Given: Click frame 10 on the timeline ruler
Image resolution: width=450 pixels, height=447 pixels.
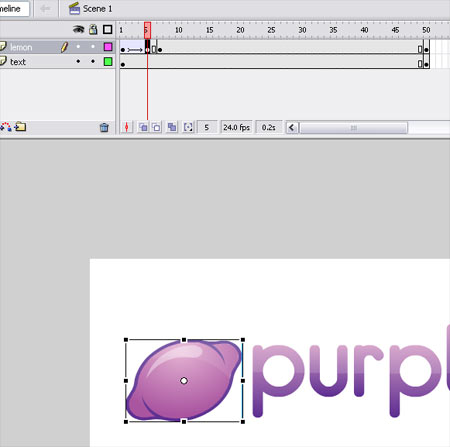Looking at the screenshot, I should pyautogui.click(x=179, y=30).
